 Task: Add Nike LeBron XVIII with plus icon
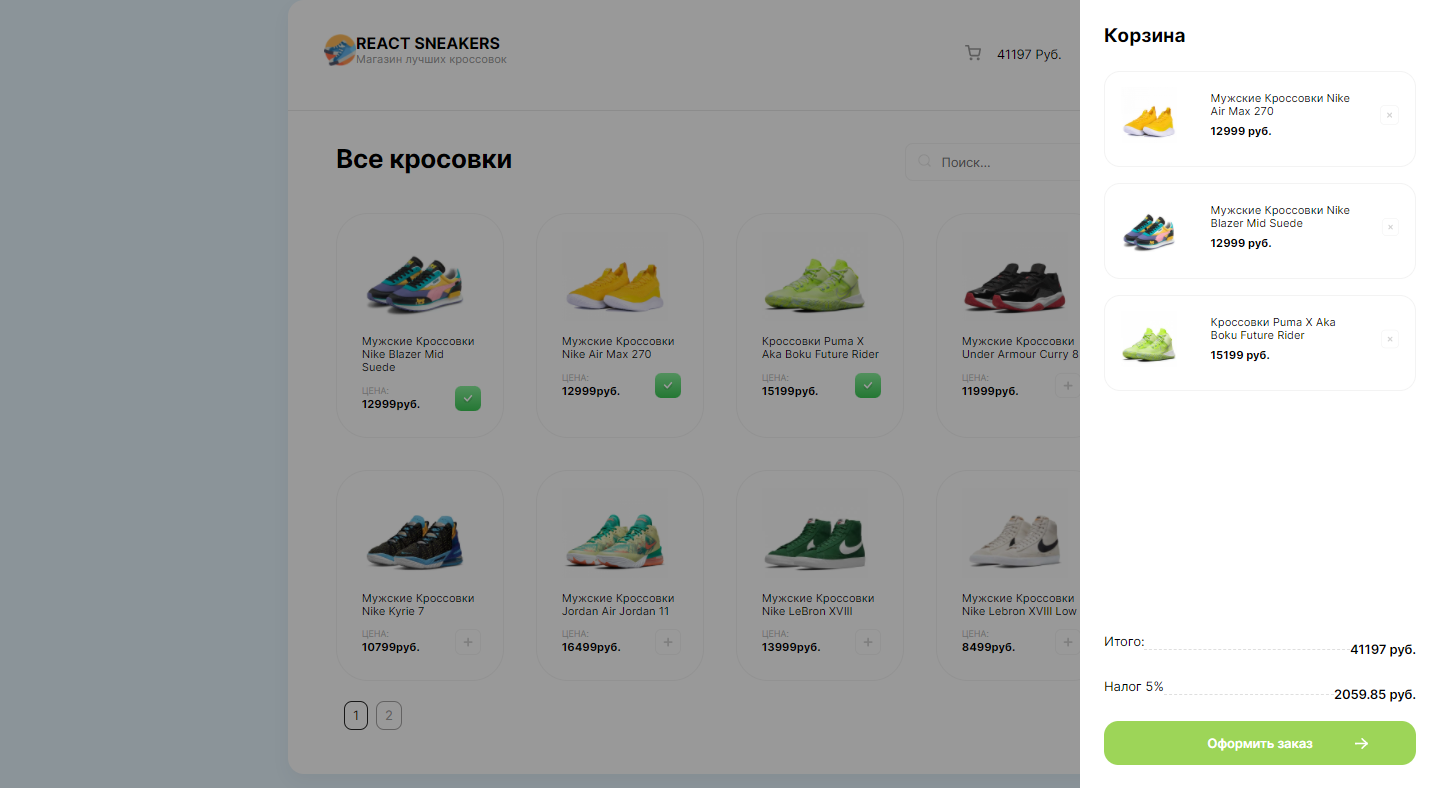tap(868, 642)
